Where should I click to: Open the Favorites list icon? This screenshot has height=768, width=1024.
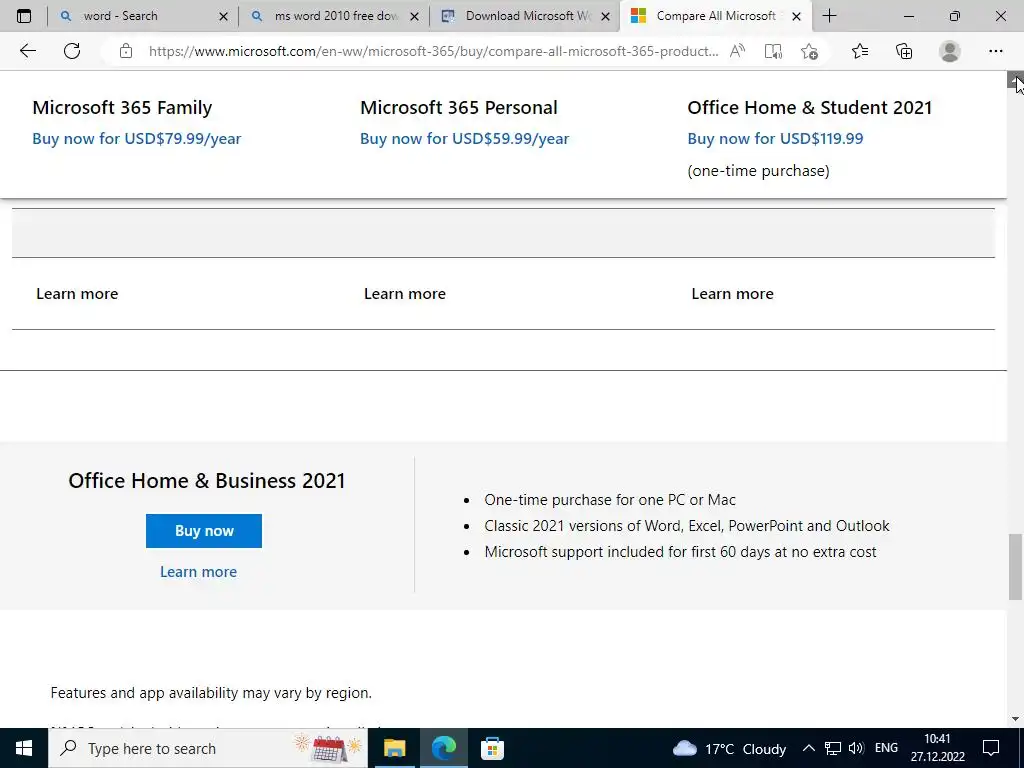(860, 51)
